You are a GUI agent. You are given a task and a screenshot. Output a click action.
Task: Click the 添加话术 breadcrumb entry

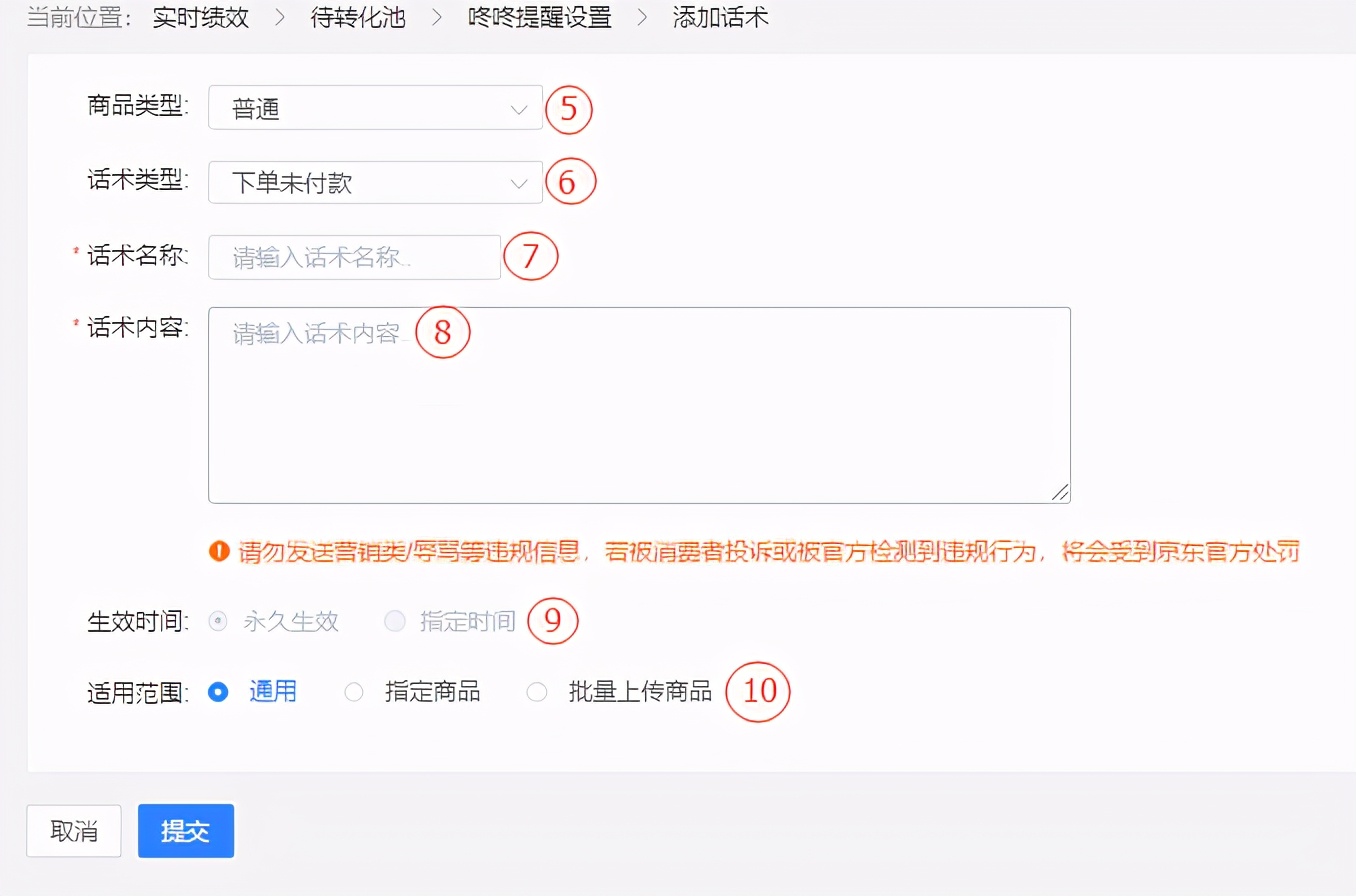719,17
